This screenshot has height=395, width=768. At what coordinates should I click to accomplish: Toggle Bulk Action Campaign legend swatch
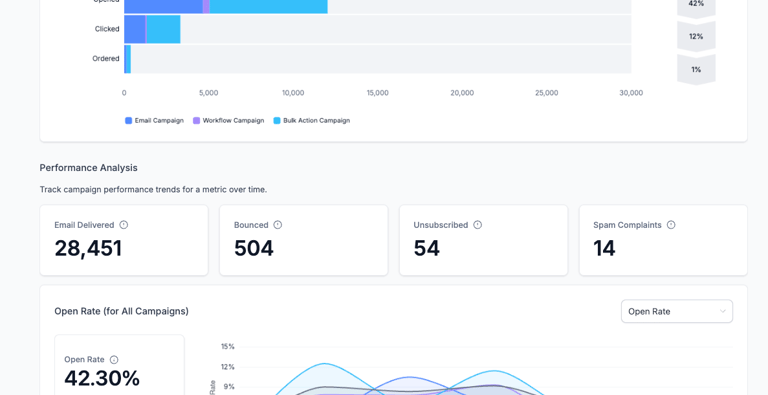277,121
